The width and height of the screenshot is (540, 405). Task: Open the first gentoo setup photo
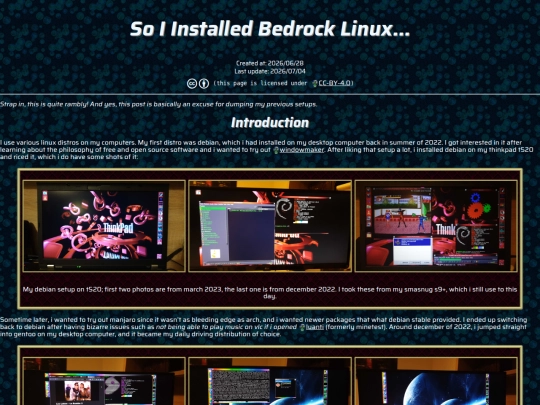point(104,381)
